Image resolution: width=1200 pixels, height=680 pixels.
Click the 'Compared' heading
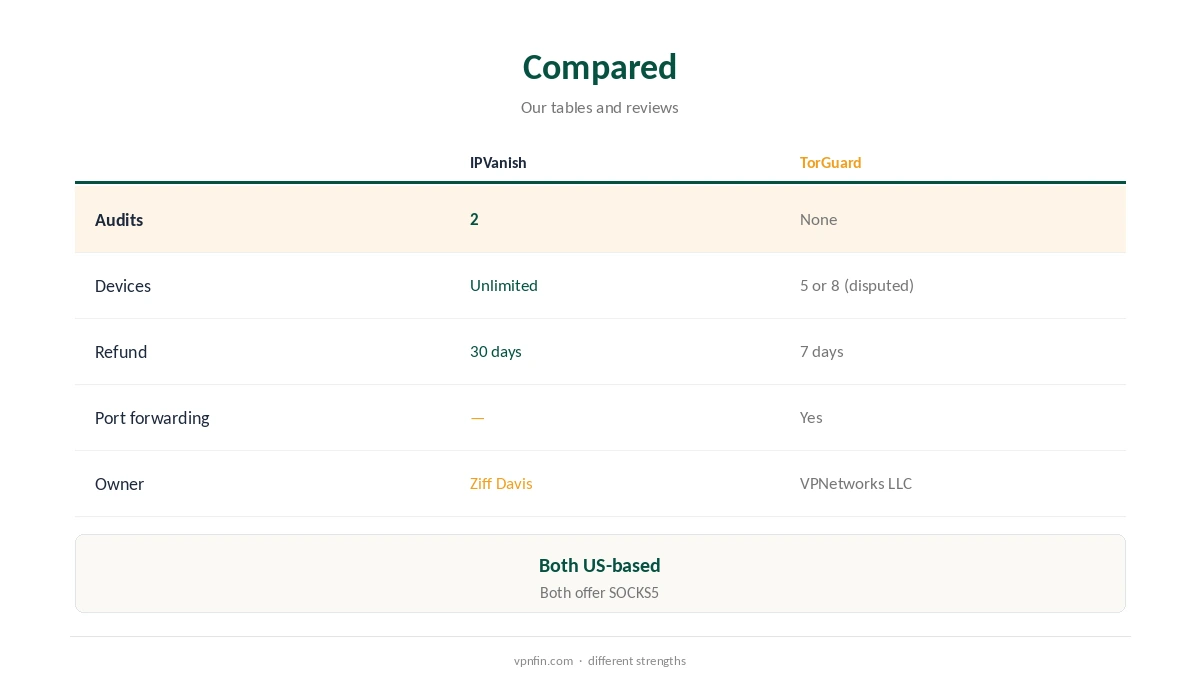[600, 67]
